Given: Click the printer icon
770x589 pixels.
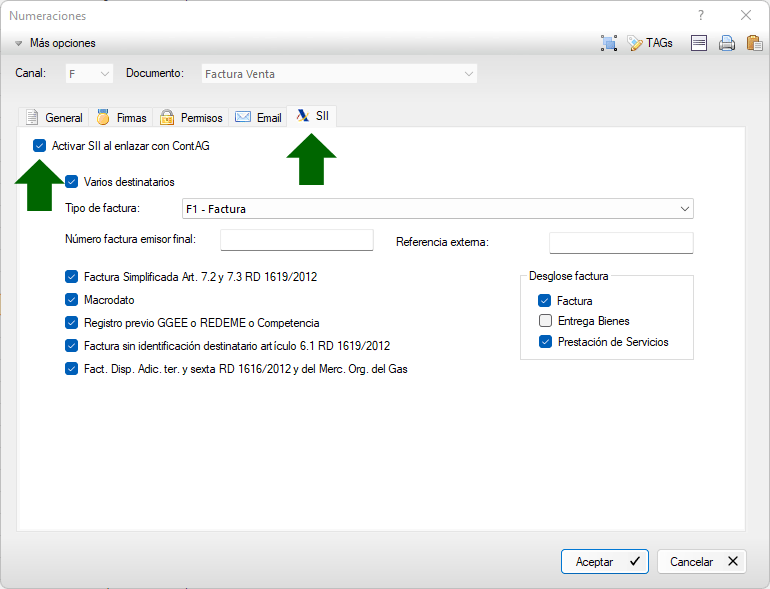Looking at the screenshot, I should pos(727,43).
